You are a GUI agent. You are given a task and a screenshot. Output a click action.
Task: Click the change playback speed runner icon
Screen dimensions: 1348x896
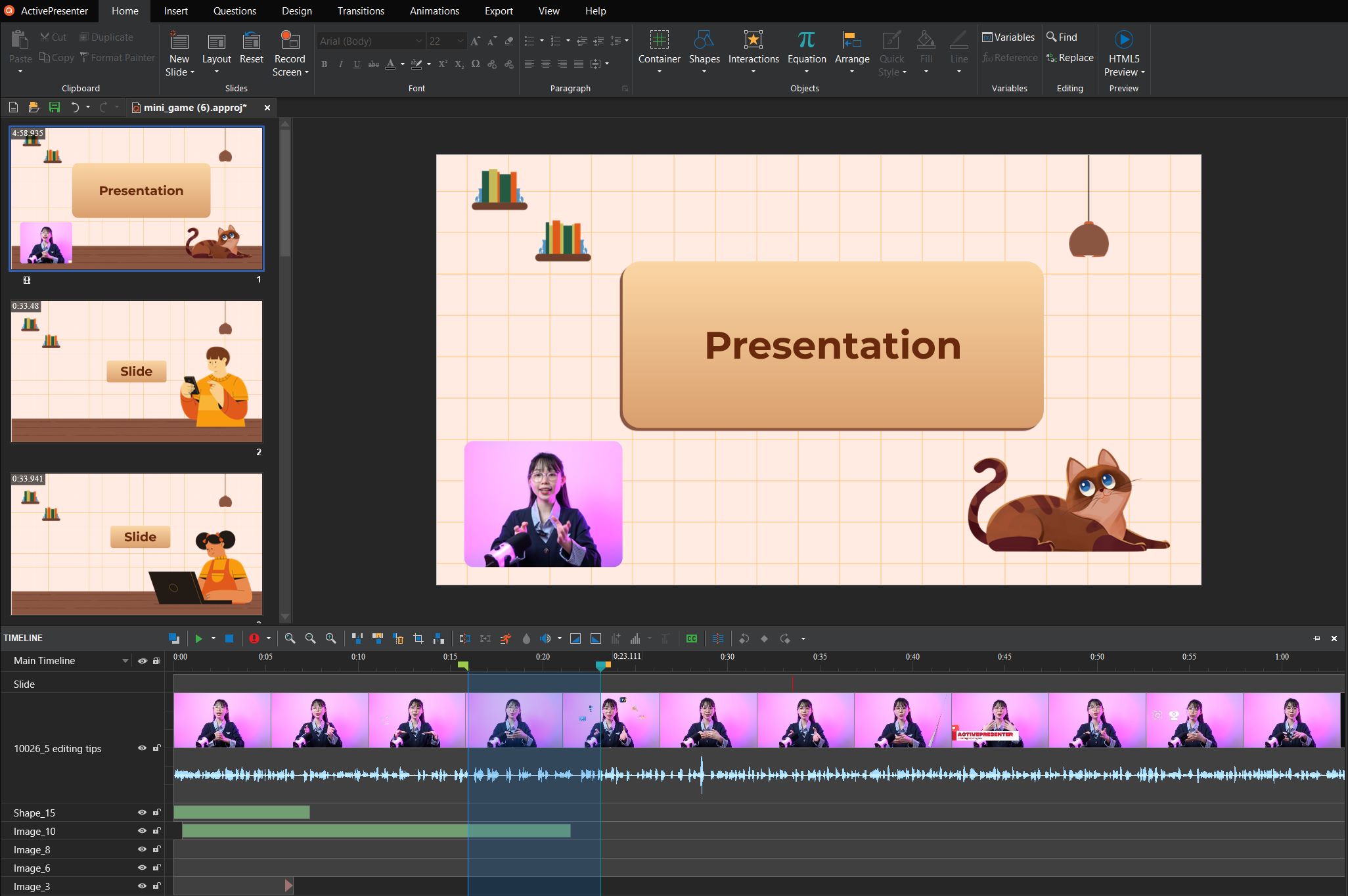505,638
